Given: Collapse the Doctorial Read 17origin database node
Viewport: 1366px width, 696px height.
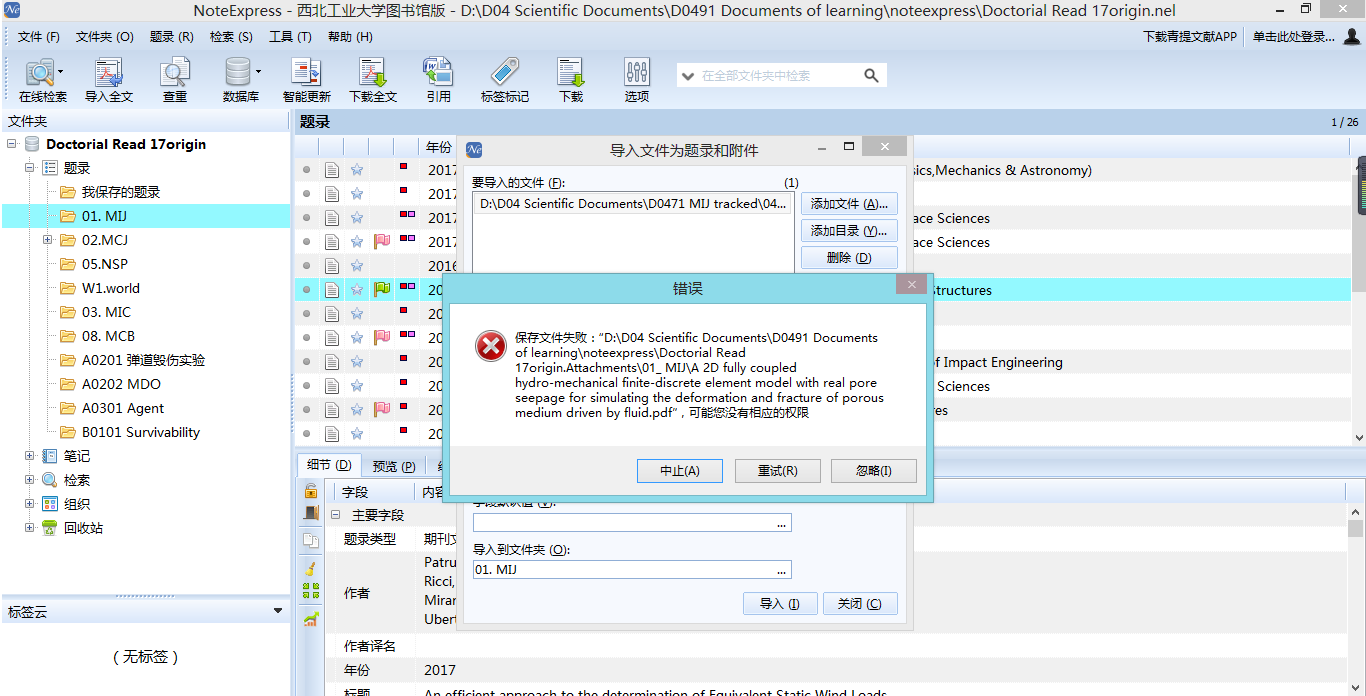Looking at the screenshot, I should point(12,144).
